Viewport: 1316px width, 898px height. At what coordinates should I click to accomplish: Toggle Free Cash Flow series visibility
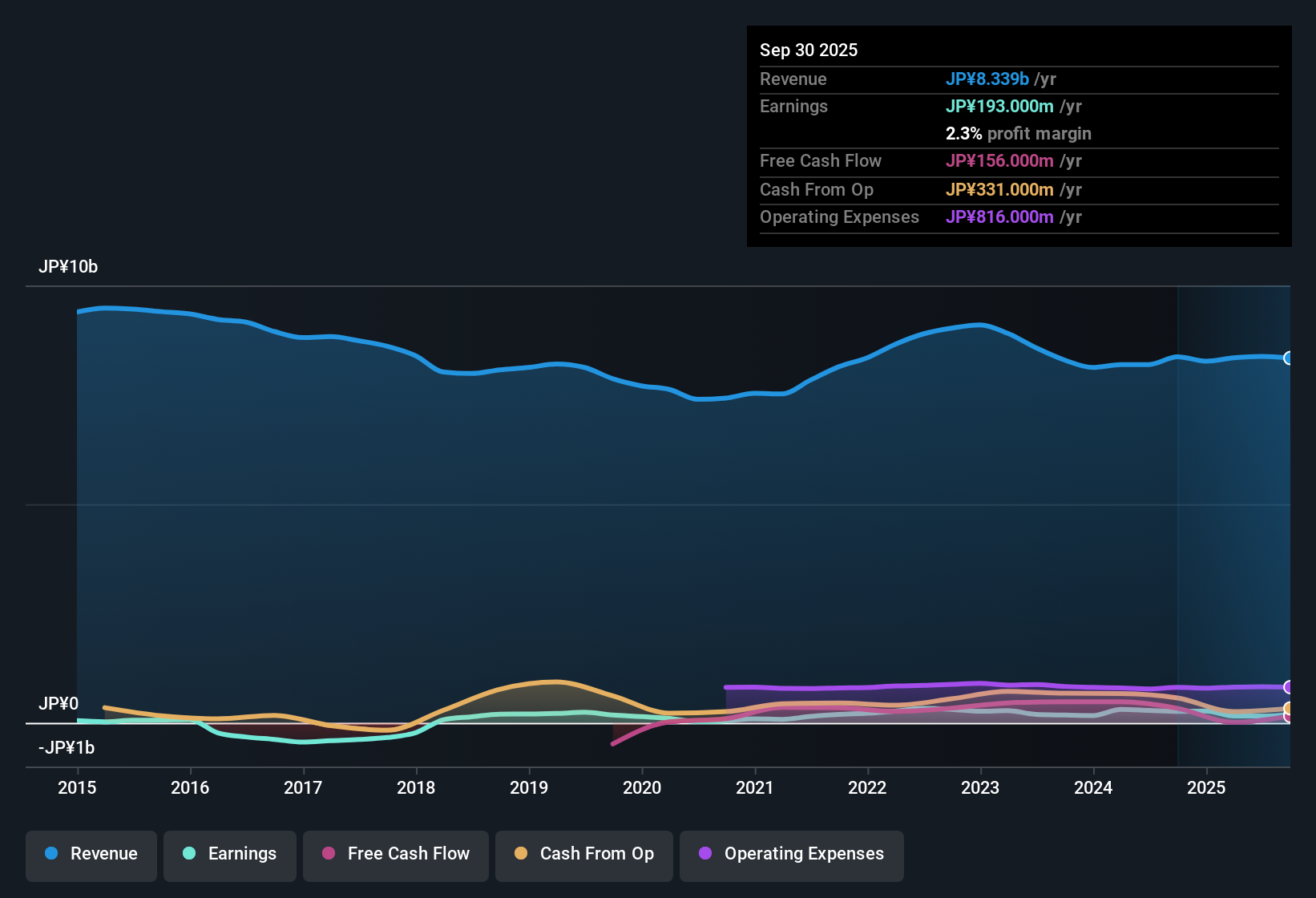pyautogui.click(x=395, y=854)
